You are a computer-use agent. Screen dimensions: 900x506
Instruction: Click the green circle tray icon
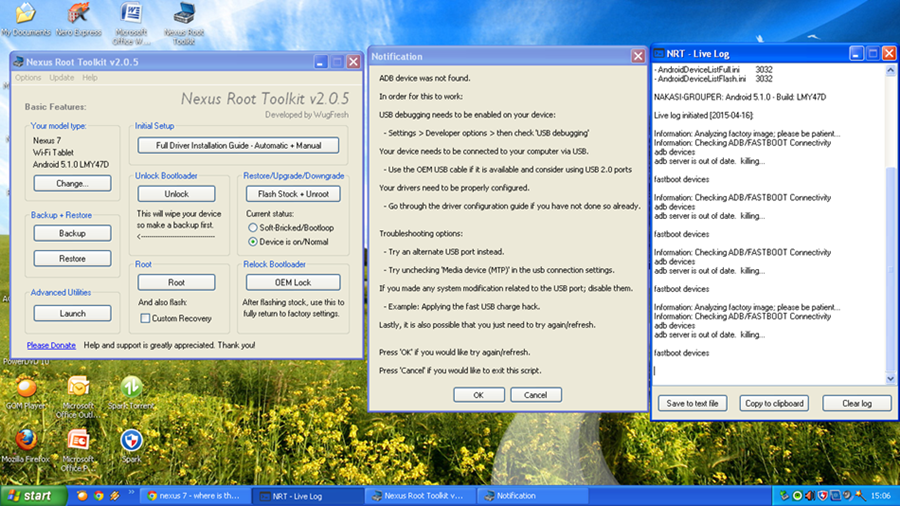797,496
